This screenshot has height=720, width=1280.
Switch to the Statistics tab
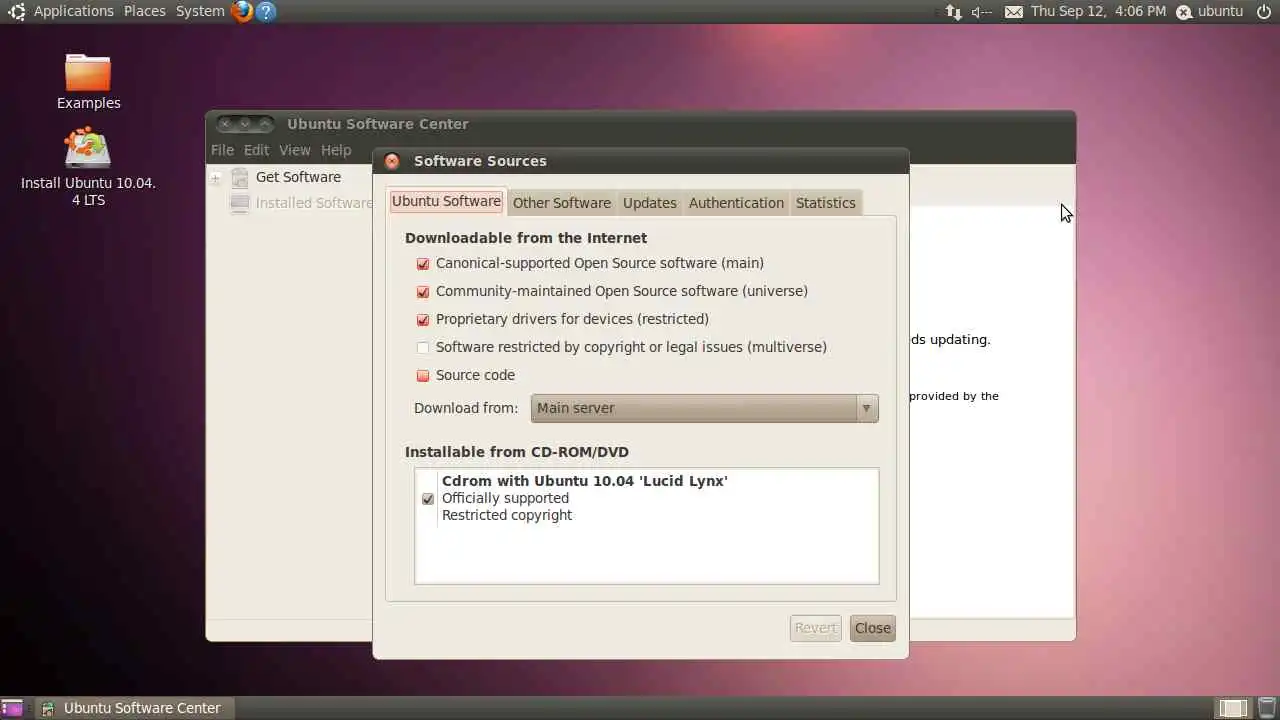(x=825, y=203)
